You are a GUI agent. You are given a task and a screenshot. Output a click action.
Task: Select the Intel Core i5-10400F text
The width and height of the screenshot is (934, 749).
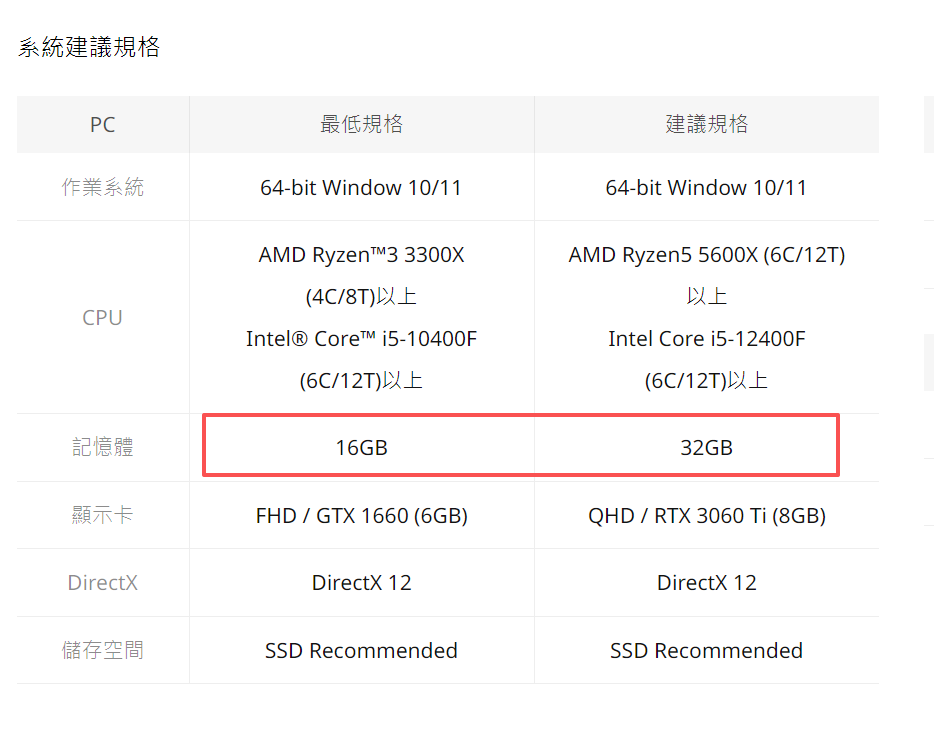point(361,339)
